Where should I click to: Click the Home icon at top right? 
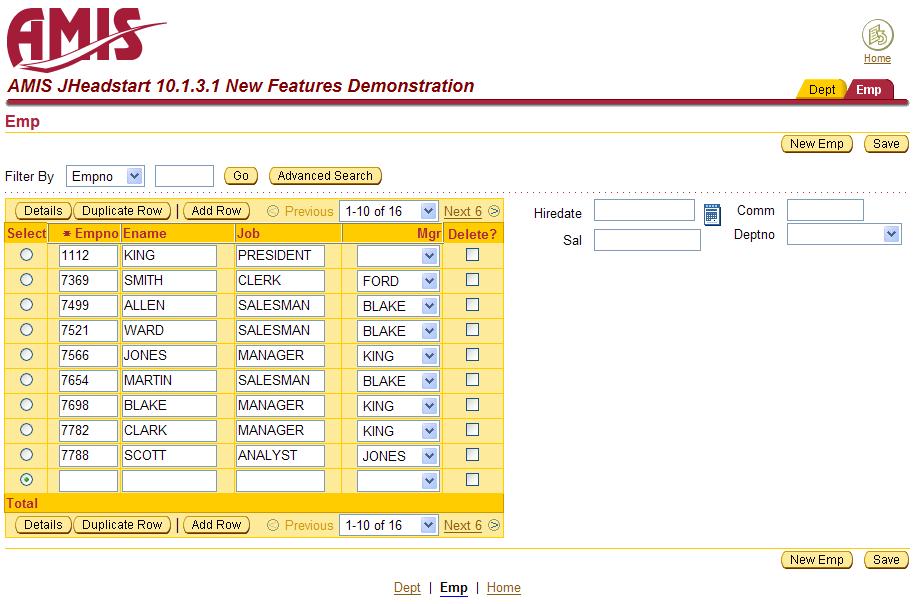coord(877,37)
